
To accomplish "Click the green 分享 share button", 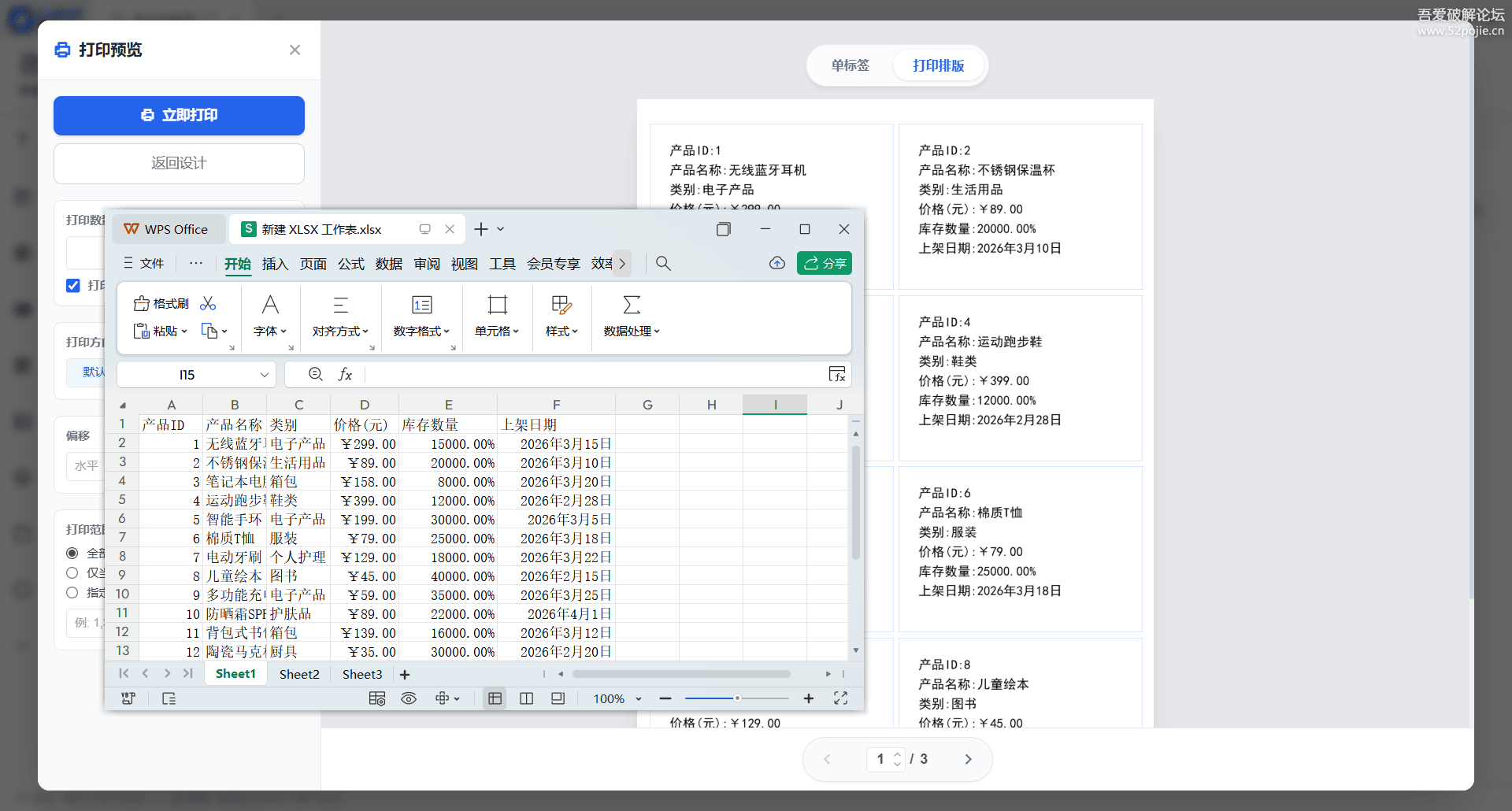I will pos(825,263).
